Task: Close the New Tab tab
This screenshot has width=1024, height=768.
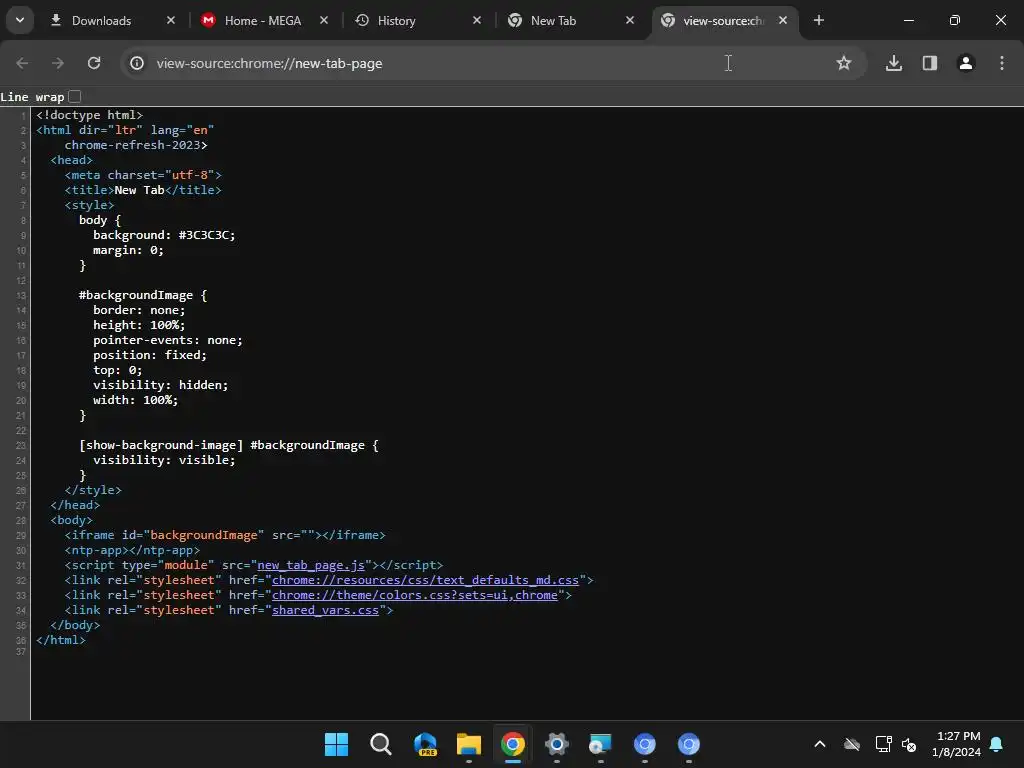Action: click(x=630, y=21)
